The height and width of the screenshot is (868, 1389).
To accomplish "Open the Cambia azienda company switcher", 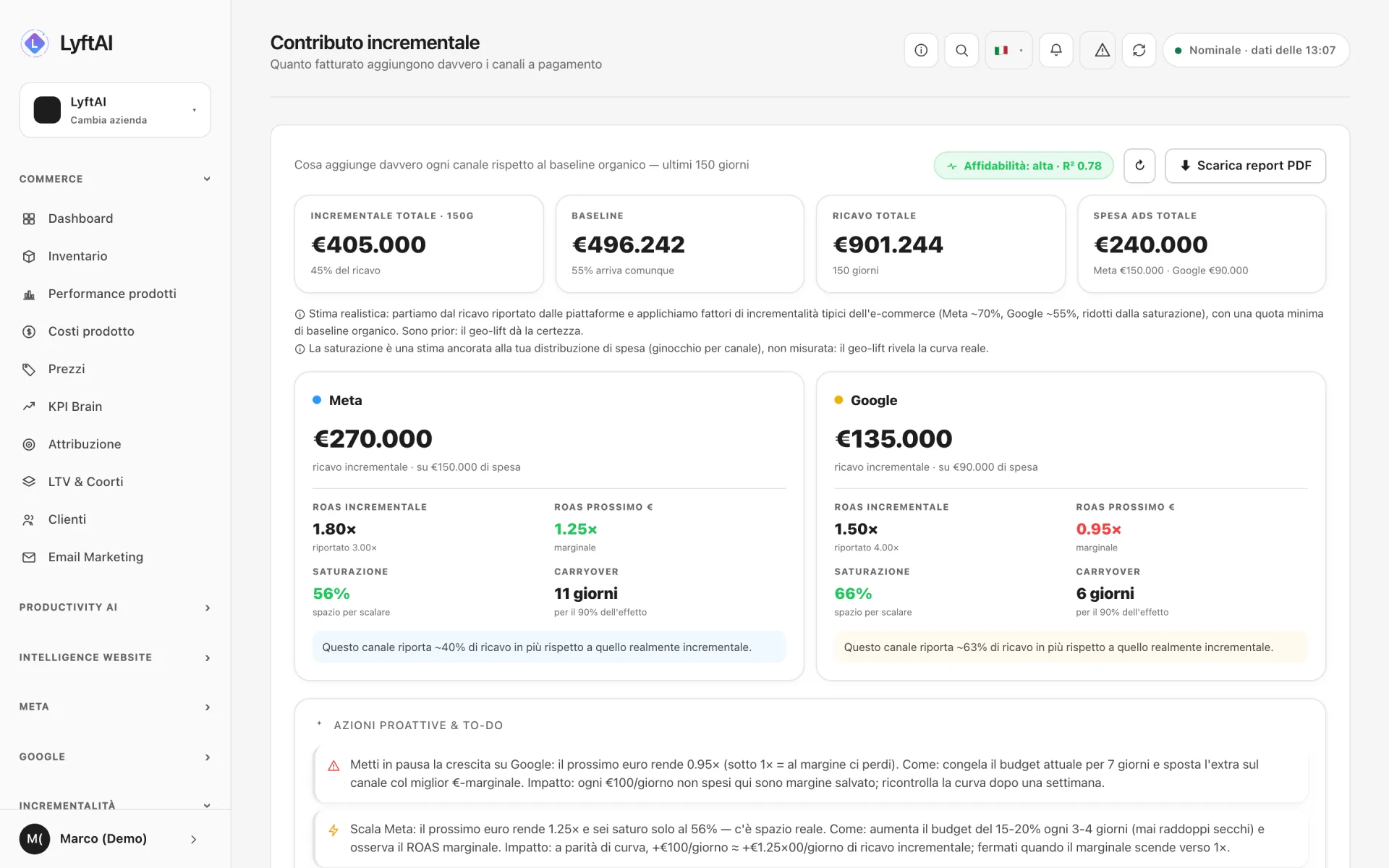I will point(115,110).
